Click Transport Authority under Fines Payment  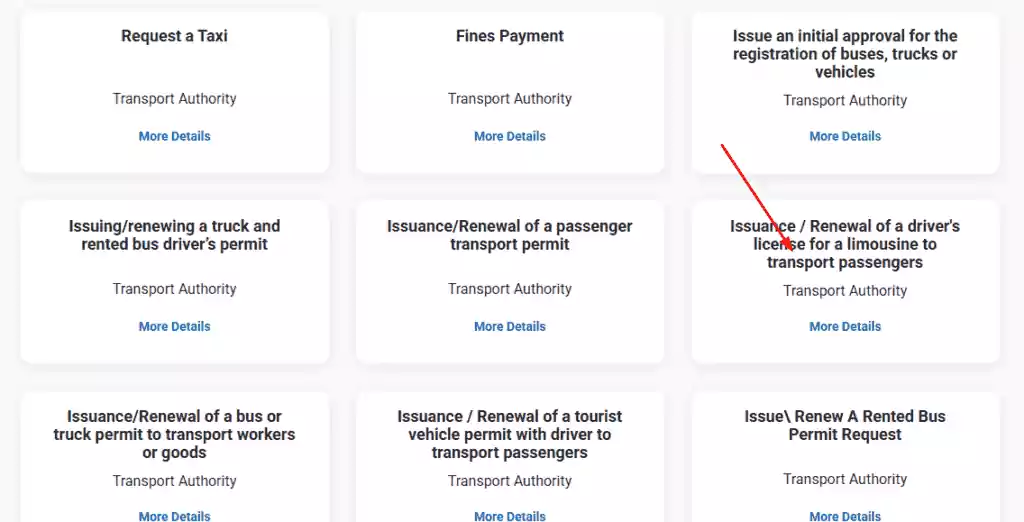tap(509, 99)
